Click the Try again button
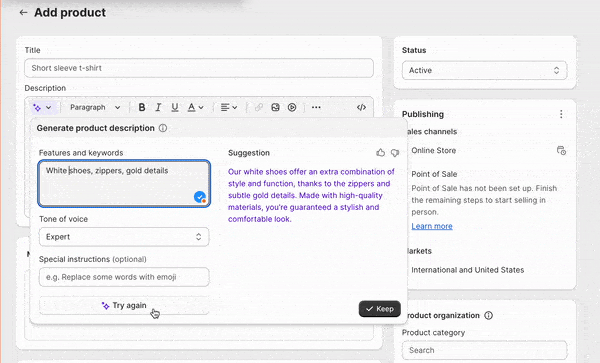600x363 pixels. [x=124, y=306]
